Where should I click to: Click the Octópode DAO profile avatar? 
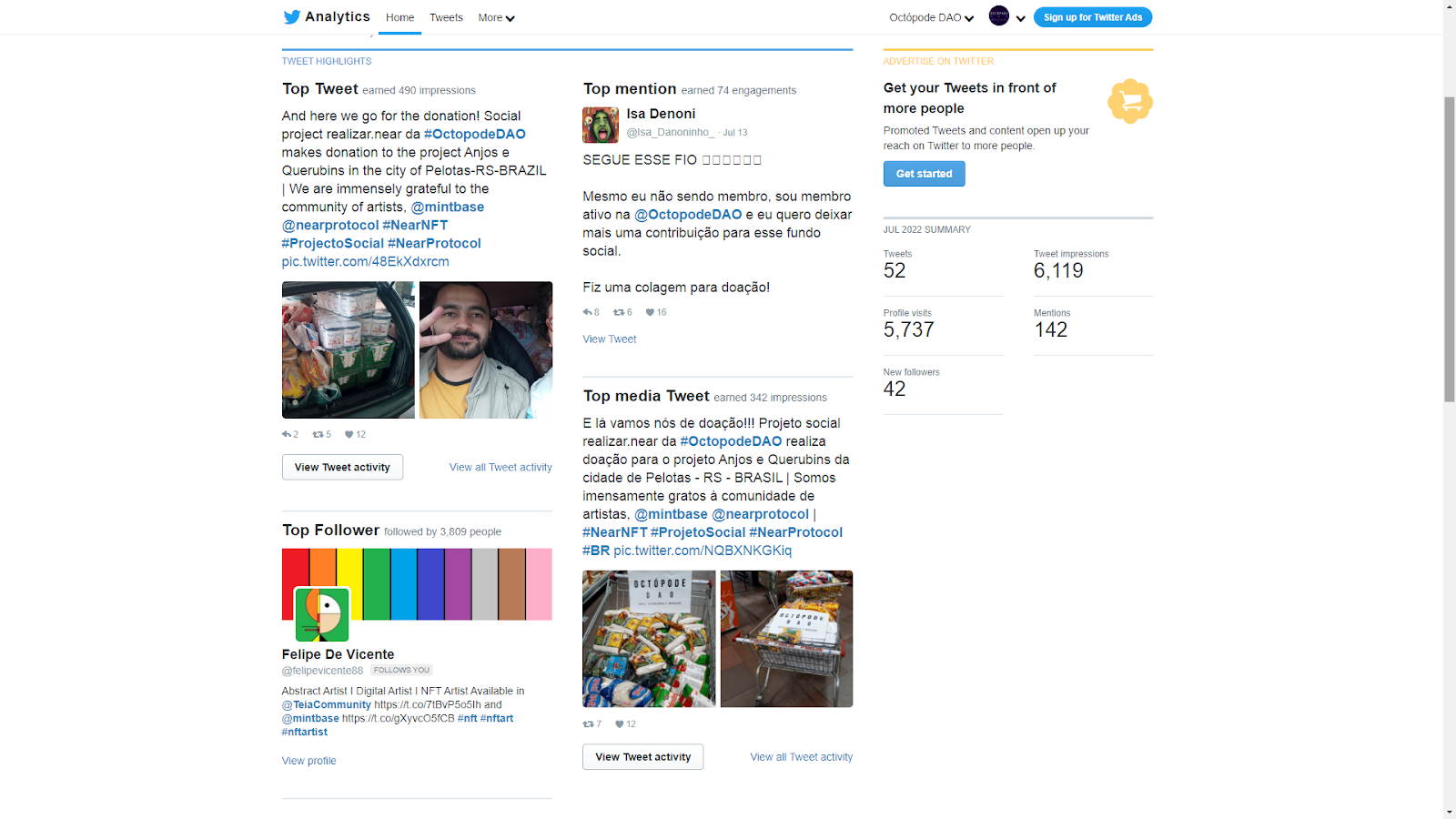click(999, 15)
